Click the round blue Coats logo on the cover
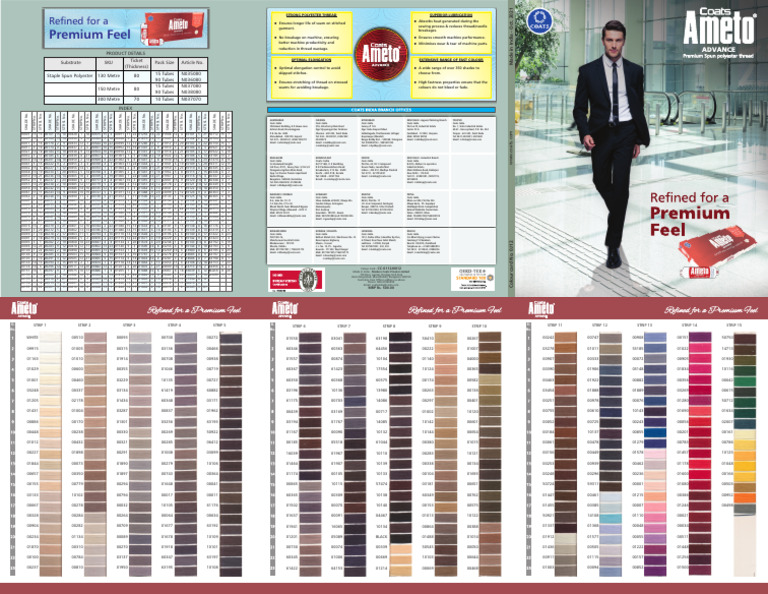The width and height of the screenshot is (768, 594). tap(539, 22)
